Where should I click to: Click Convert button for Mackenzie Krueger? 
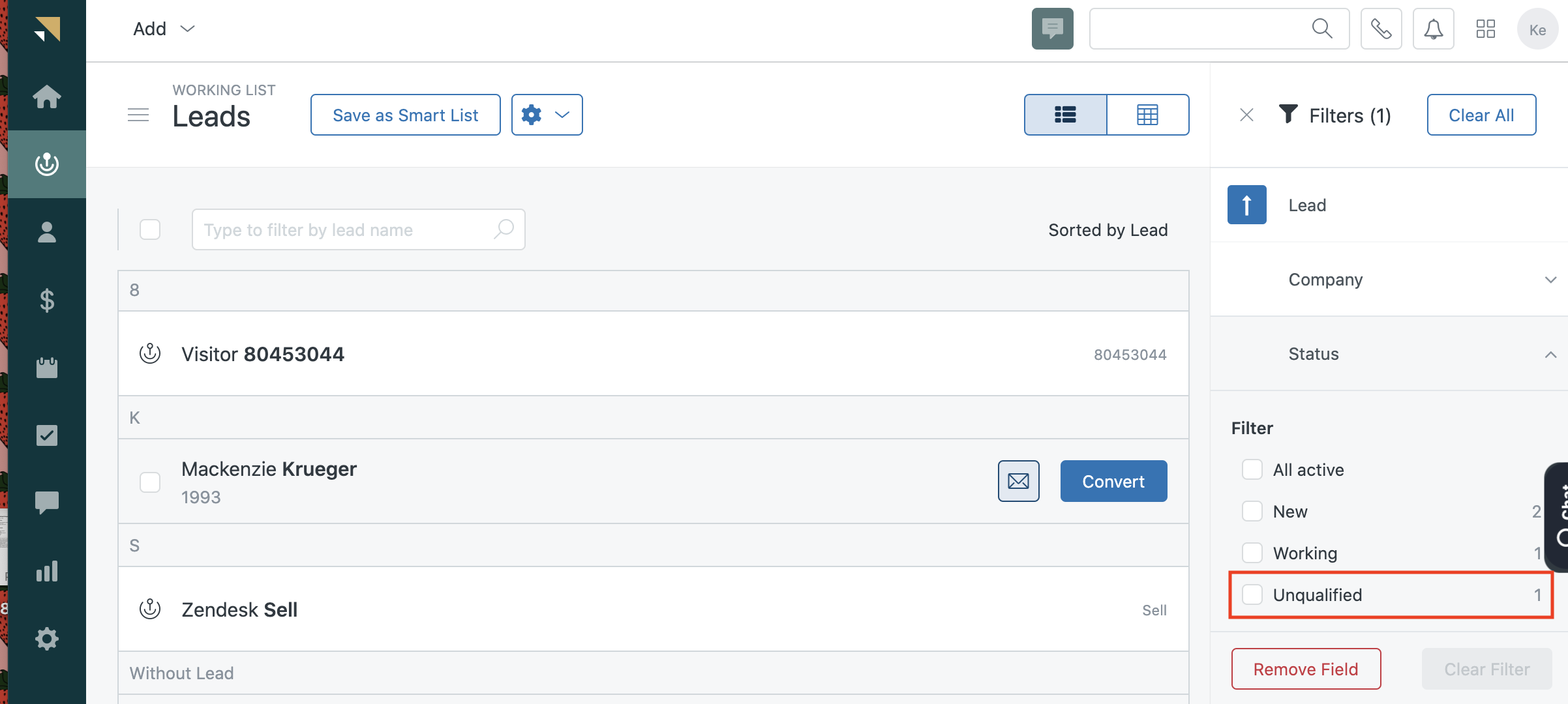pos(1113,481)
